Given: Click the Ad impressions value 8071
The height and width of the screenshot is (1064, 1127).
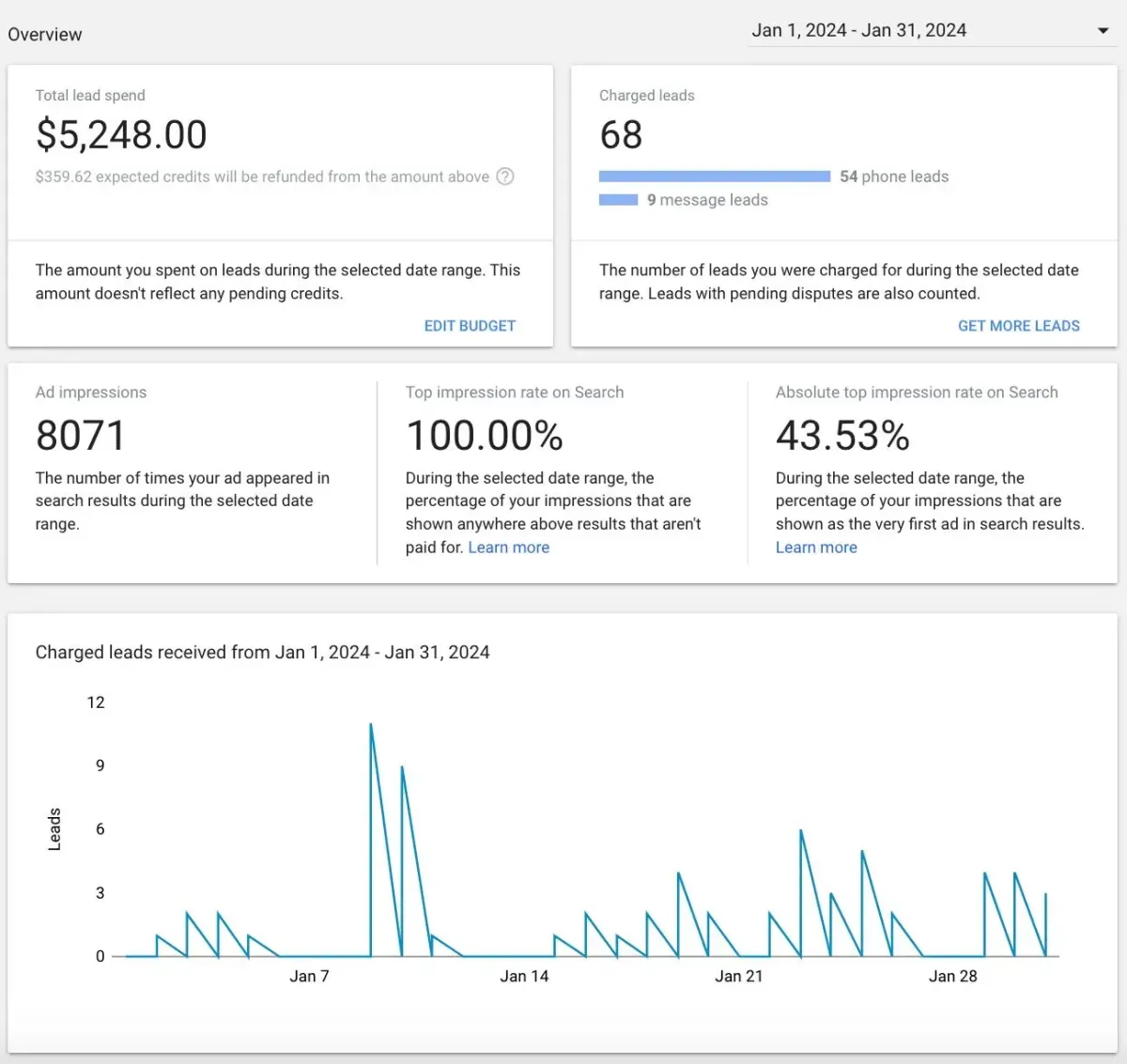Looking at the screenshot, I should click(x=81, y=436).
